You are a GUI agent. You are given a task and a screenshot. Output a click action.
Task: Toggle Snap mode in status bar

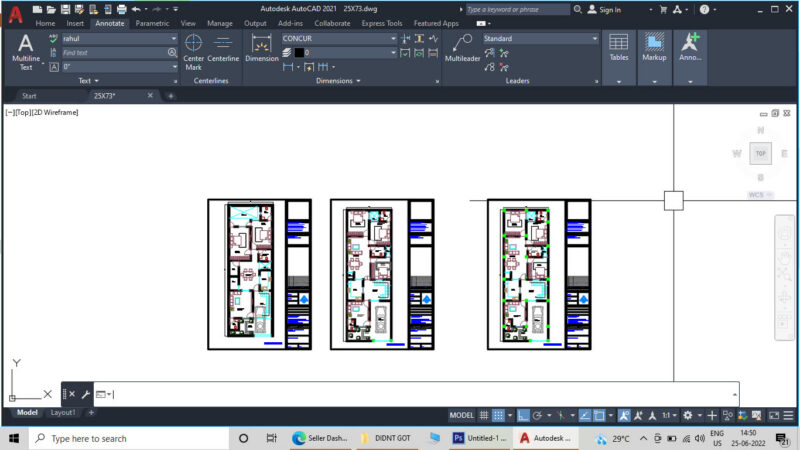498,415
